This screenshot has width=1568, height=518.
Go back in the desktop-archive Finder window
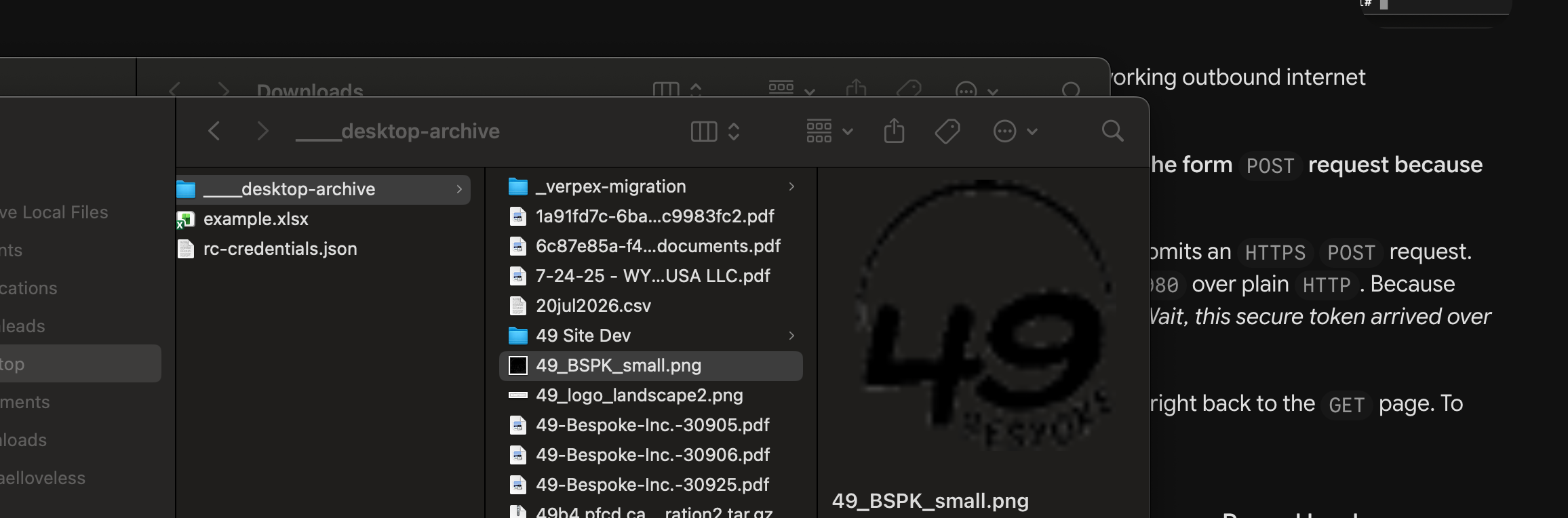point(214,131)
